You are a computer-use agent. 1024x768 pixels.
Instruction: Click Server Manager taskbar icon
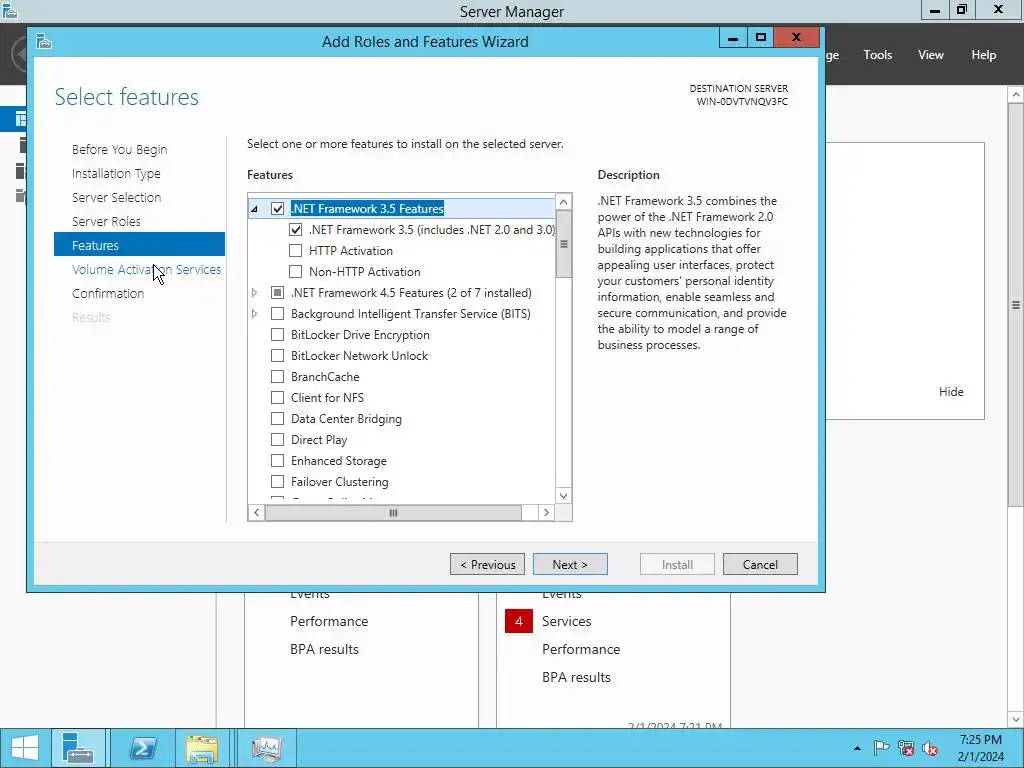tap(78, 748)
